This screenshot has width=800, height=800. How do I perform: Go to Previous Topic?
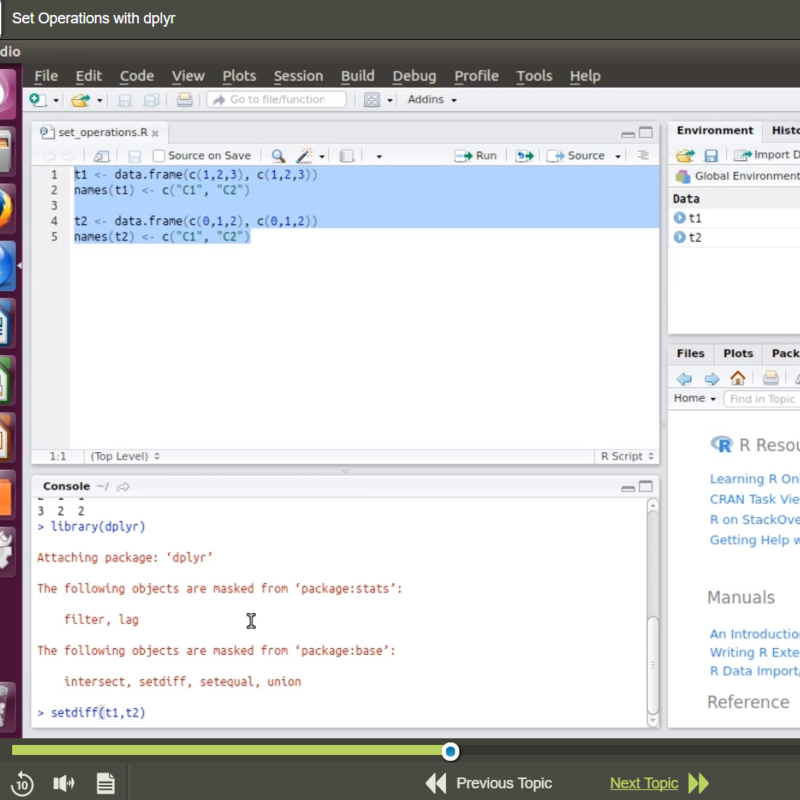489,783
